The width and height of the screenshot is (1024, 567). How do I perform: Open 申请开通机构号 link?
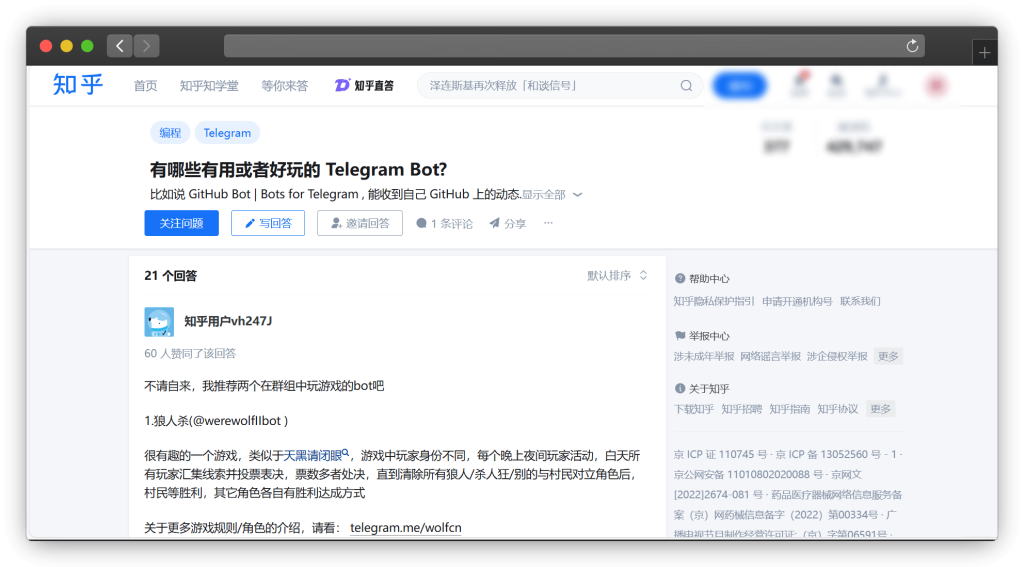tap(797, 301)
